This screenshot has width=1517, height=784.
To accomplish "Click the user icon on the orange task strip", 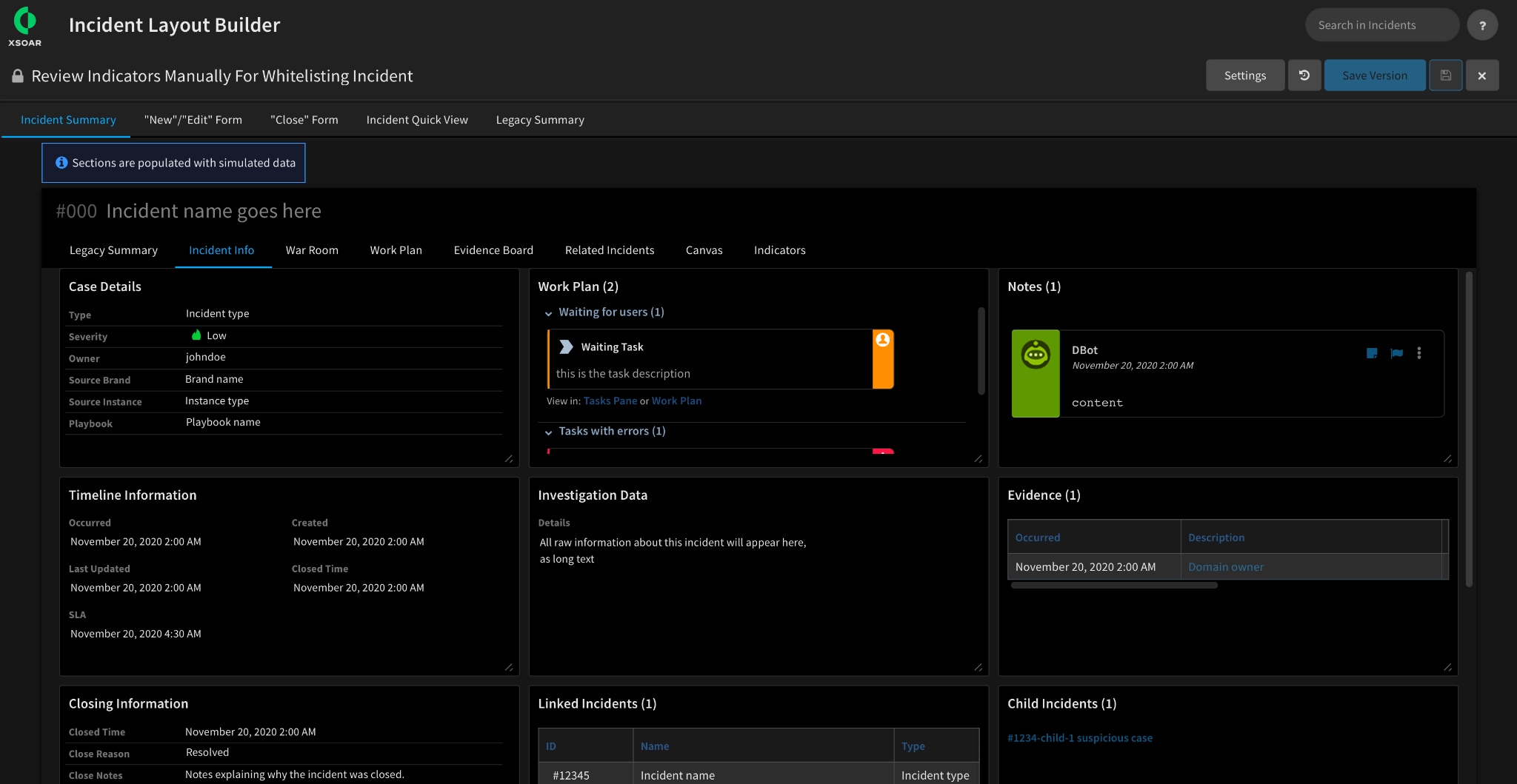I will (x=883, y=340).
